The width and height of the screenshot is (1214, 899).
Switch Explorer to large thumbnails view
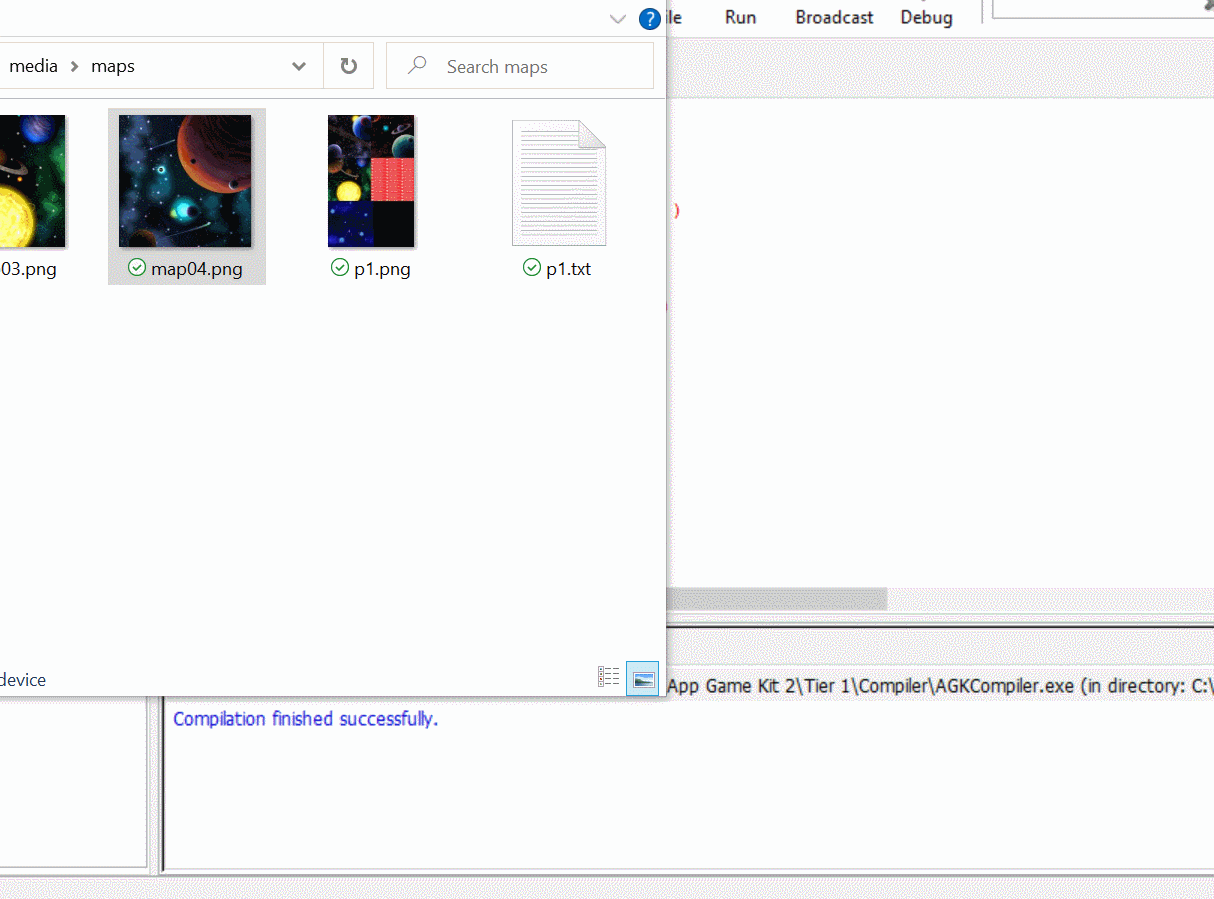643,678
